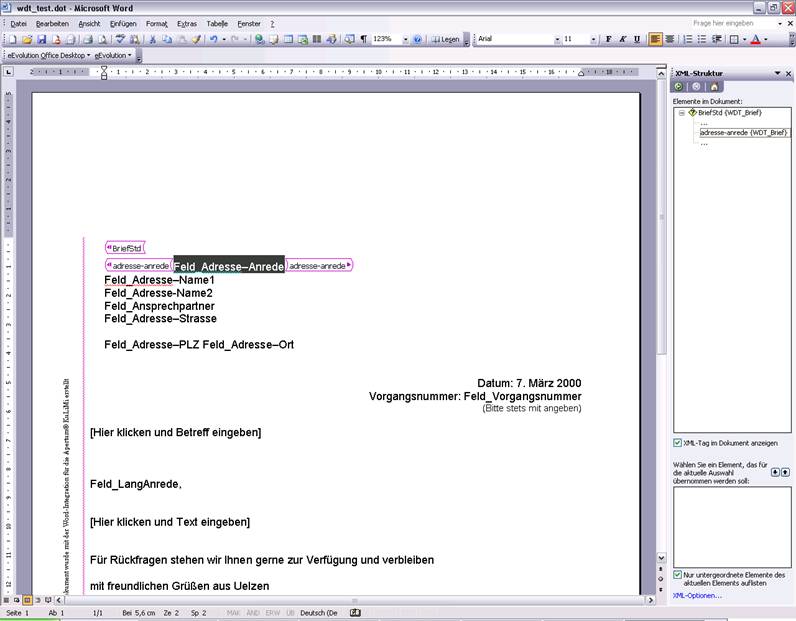Apply the red font color swatch

coord(755,39)
